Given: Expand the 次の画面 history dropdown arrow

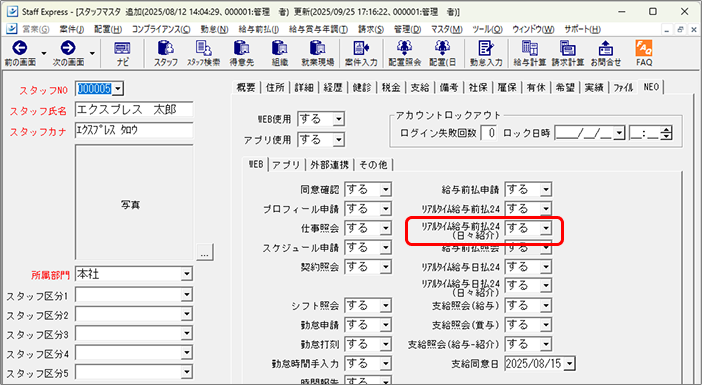Looking at the screenshot, I should point(92,53).
